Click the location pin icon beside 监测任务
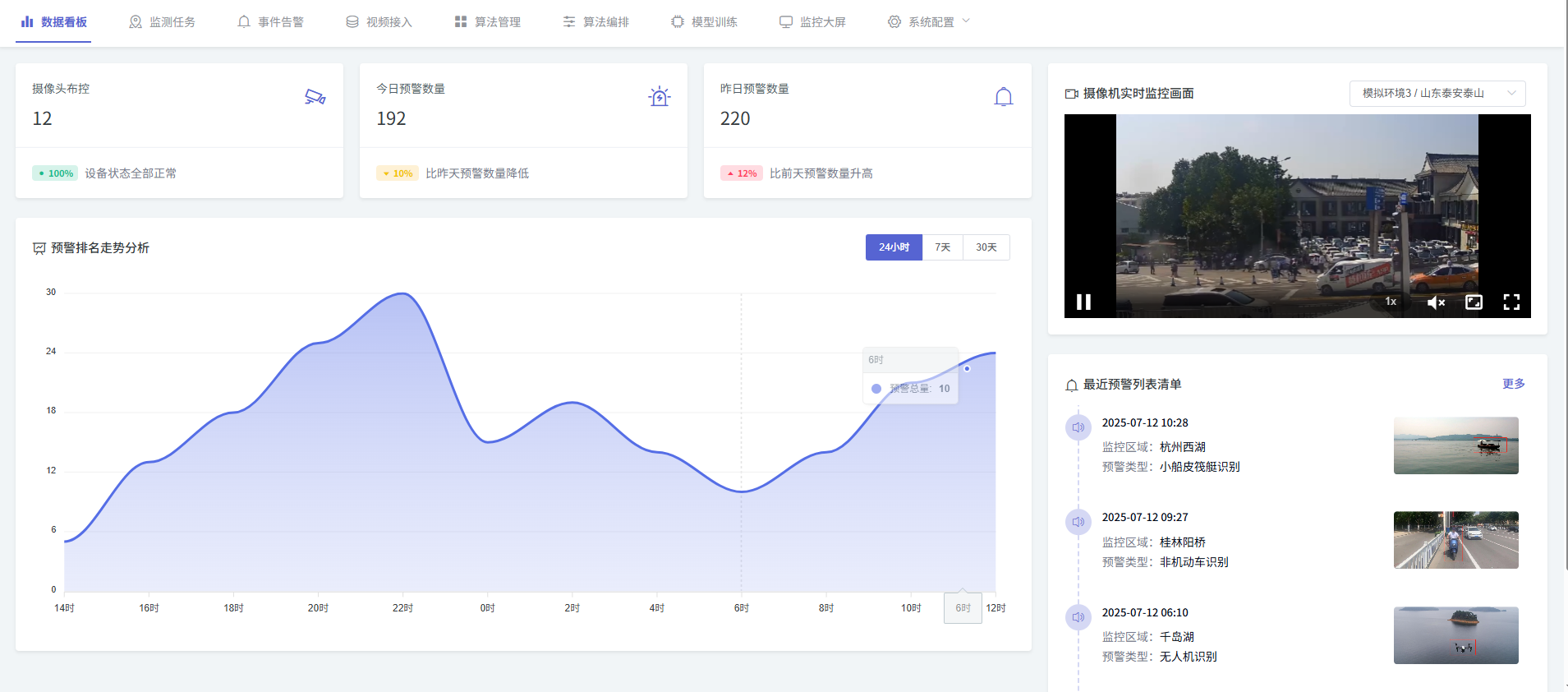This screenshot has width=1568, height=692. click(x=136, y=21)
